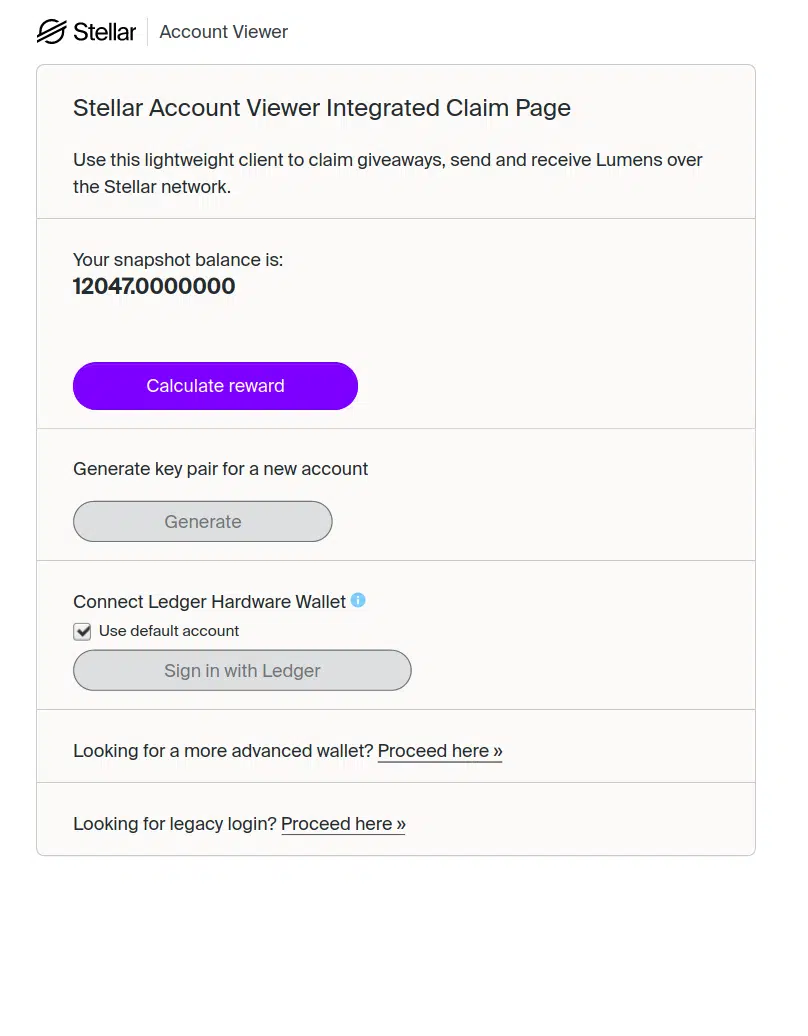Click the Generate key pair button
This screenshot has width=808, height=1036.
[202, 521]
